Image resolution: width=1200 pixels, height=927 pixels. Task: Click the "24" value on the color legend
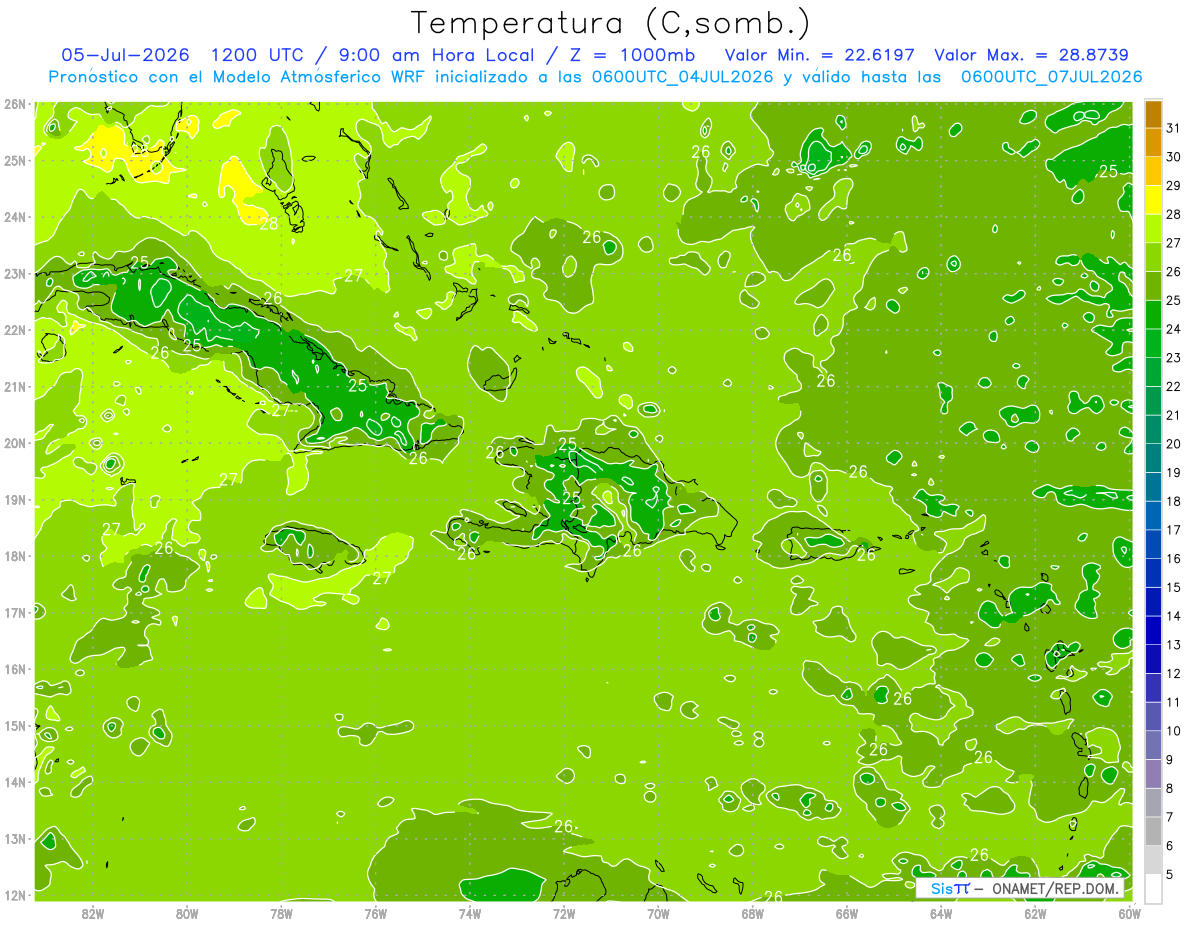pyautogui.click(x=1174, y=329)
